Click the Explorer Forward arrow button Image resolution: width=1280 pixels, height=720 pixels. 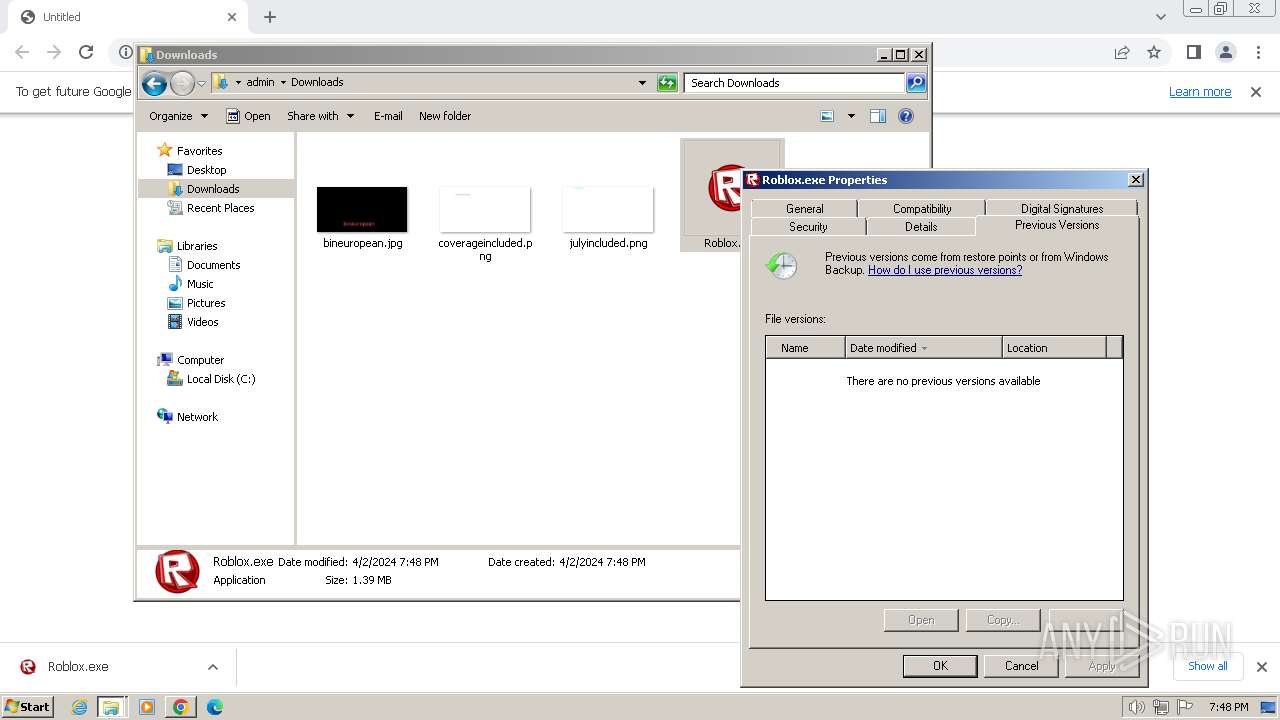click(x=182, y=83)
